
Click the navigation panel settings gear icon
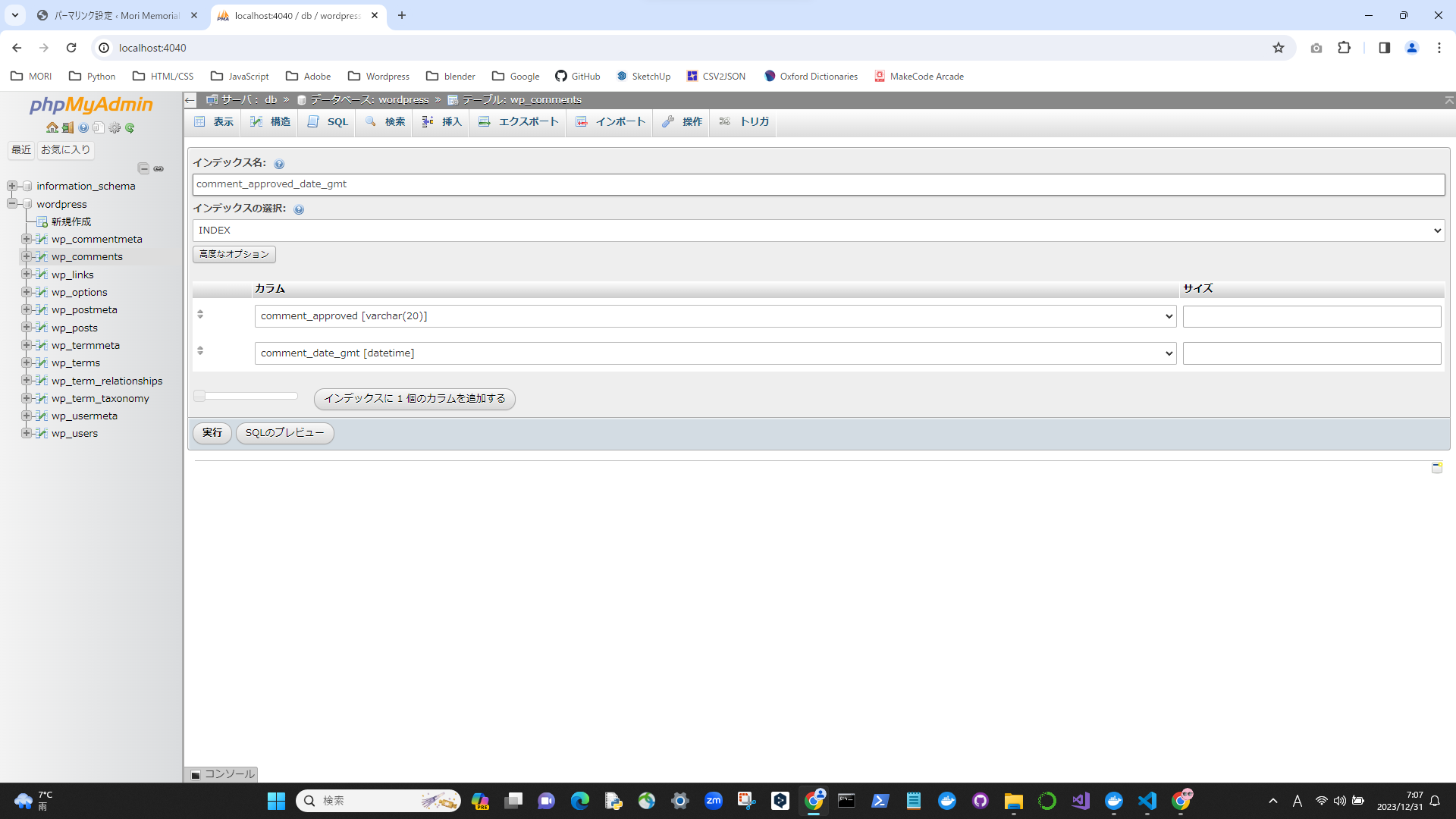click(115, 127)
